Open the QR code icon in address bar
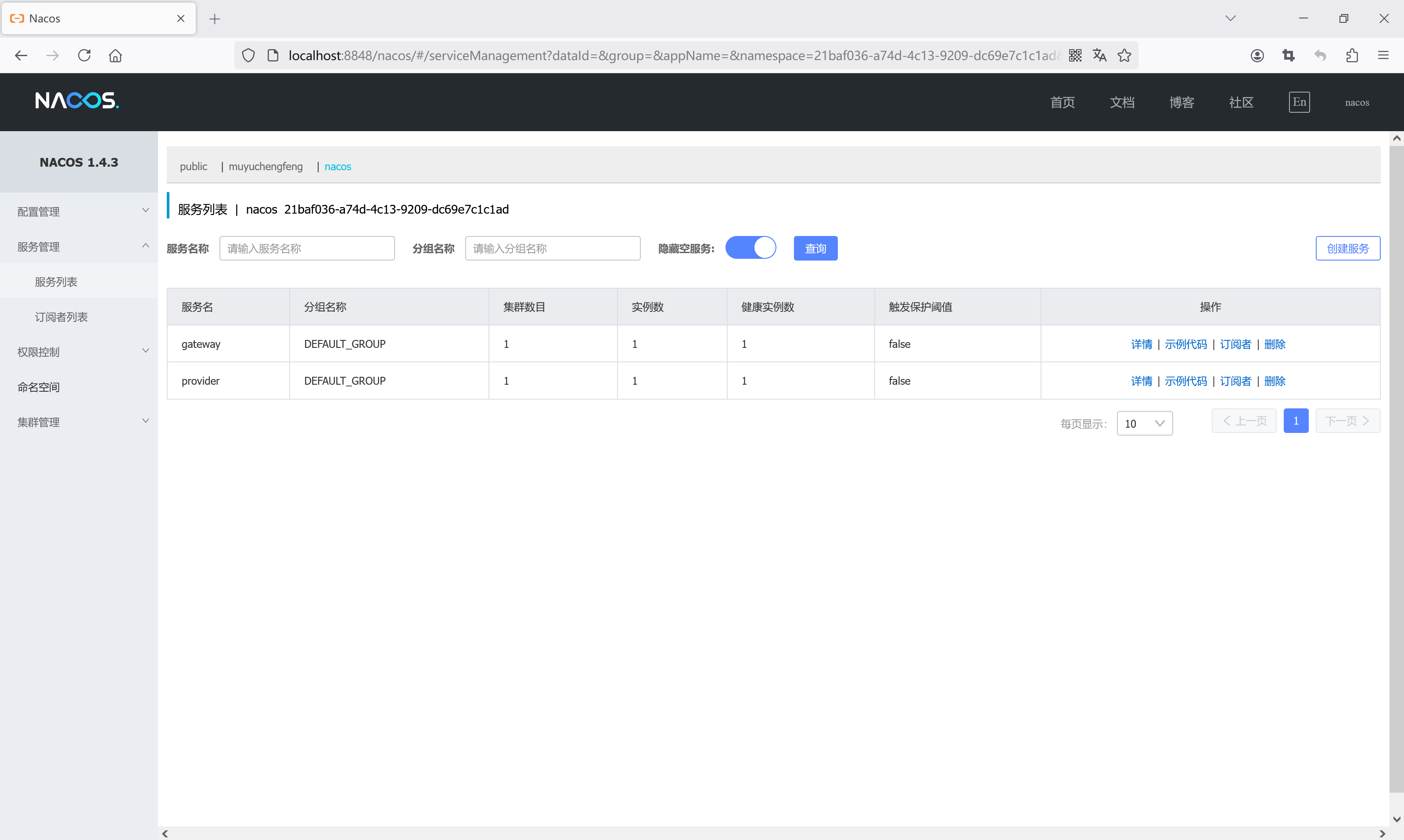The width and height of the screenshot is (1404, 840). pyautogui.click(x=1075, y=55)
